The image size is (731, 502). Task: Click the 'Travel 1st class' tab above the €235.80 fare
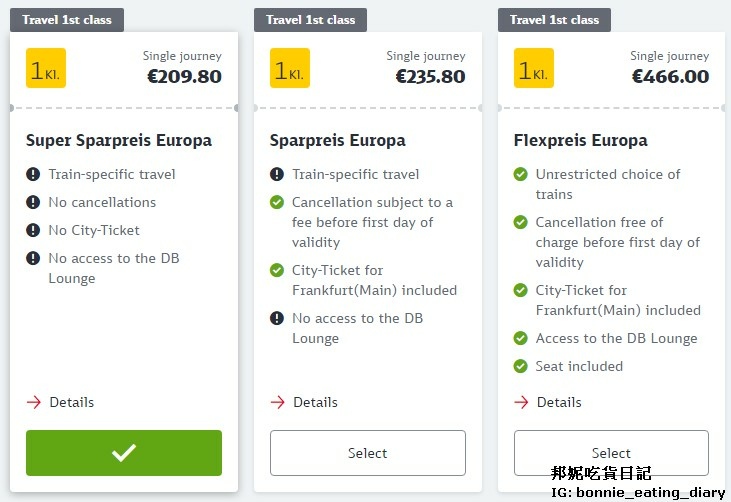point(311,20)
